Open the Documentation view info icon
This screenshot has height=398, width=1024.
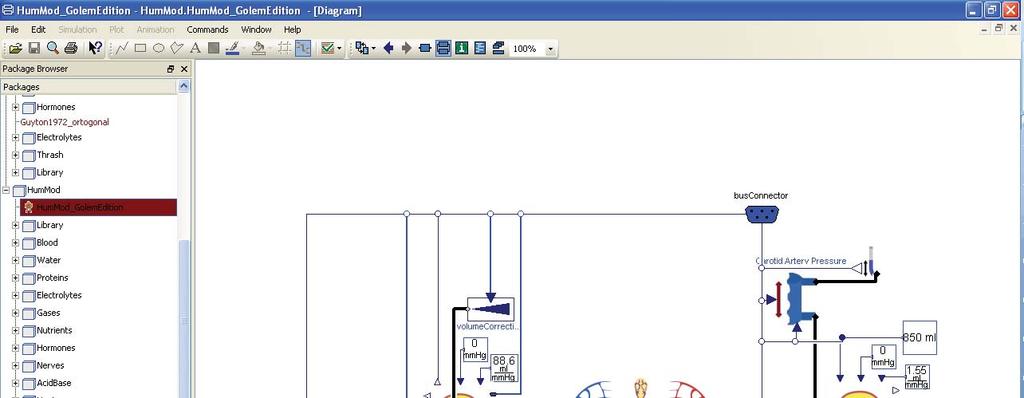462,48
